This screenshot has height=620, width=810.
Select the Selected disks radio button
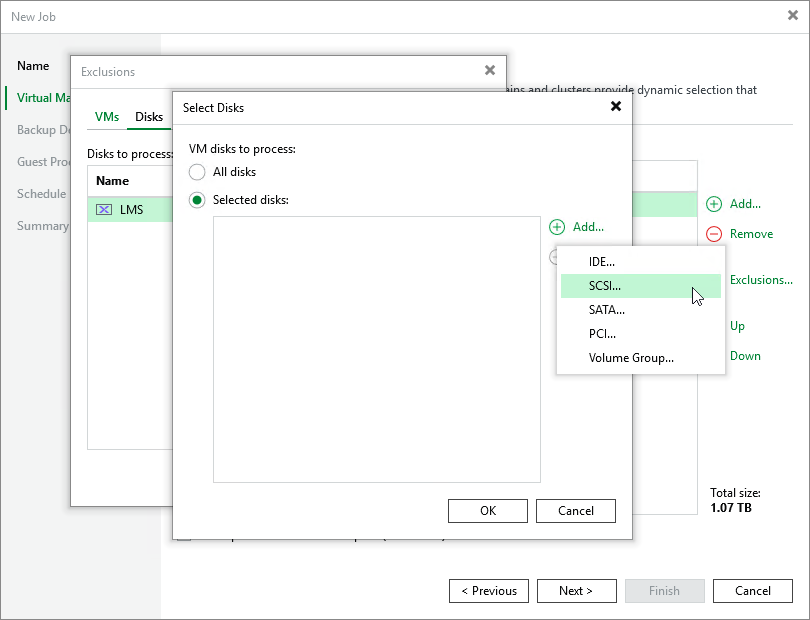[x=197, y=198]
